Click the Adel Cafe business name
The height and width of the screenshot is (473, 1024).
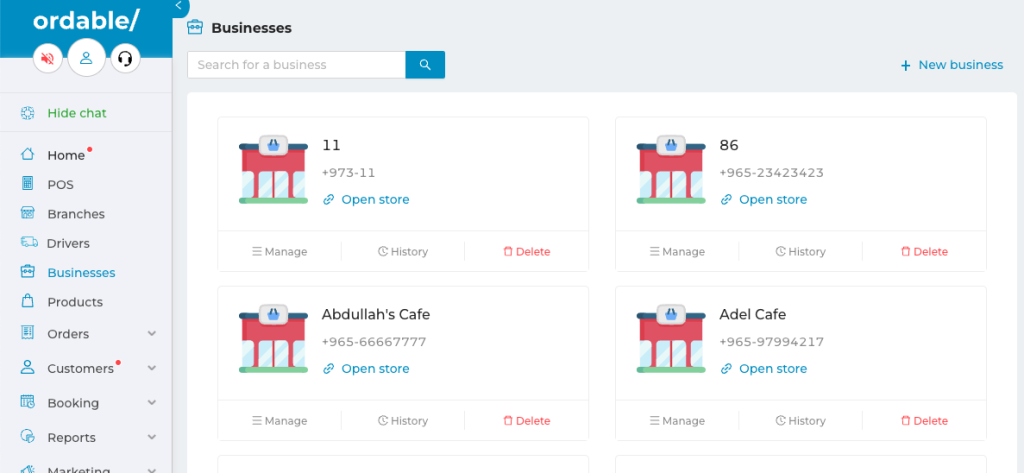[752, 314]
